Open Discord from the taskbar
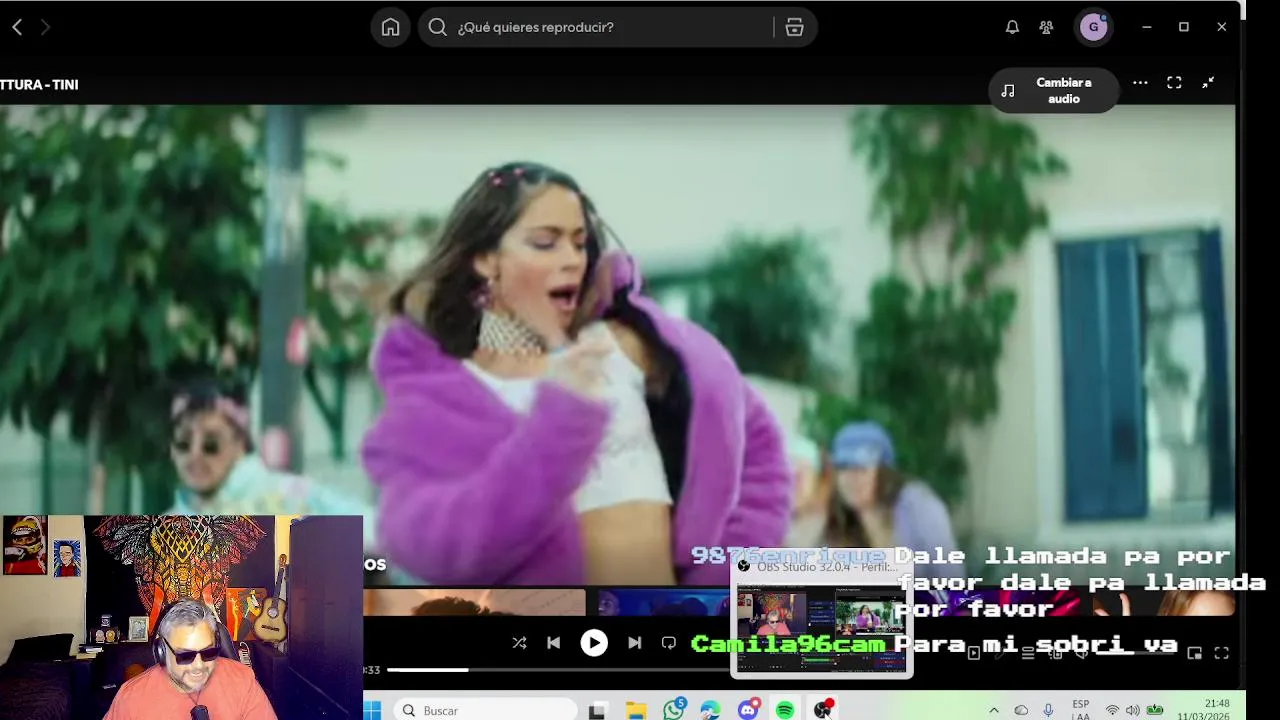The image size is (1280, 720). pos(748,710)
